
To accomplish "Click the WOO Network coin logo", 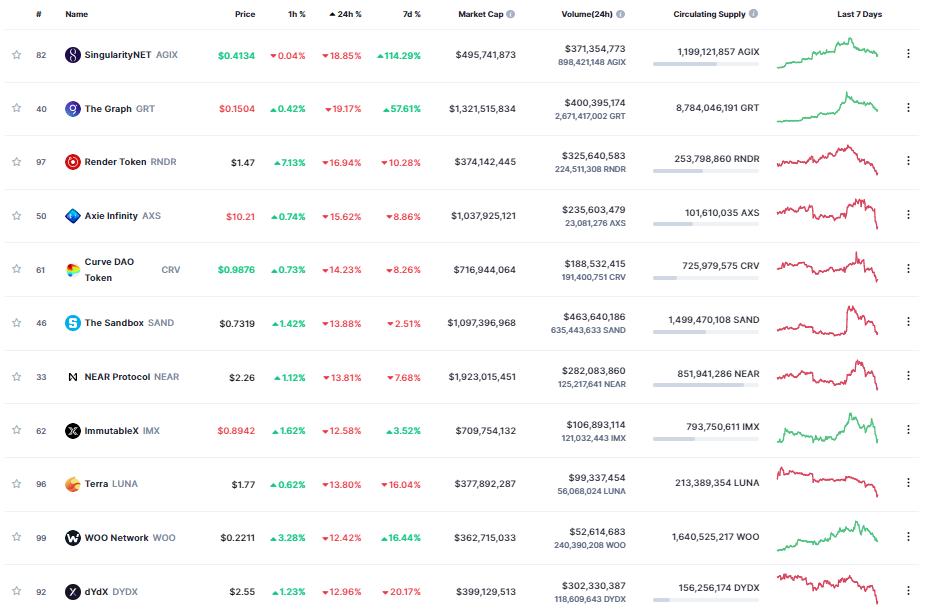I will click(73, 538).
